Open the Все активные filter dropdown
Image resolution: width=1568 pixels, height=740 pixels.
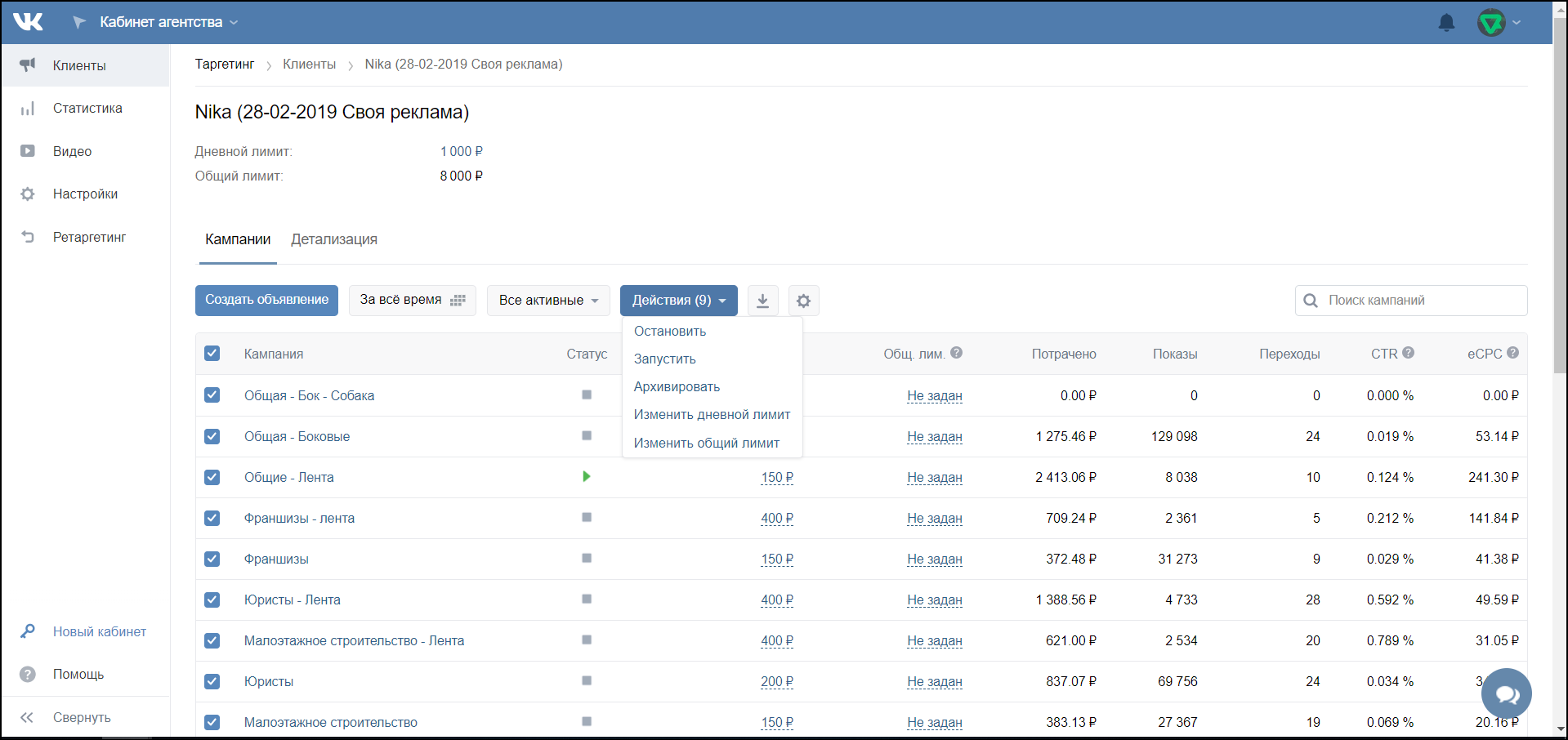tap(548, 301)
